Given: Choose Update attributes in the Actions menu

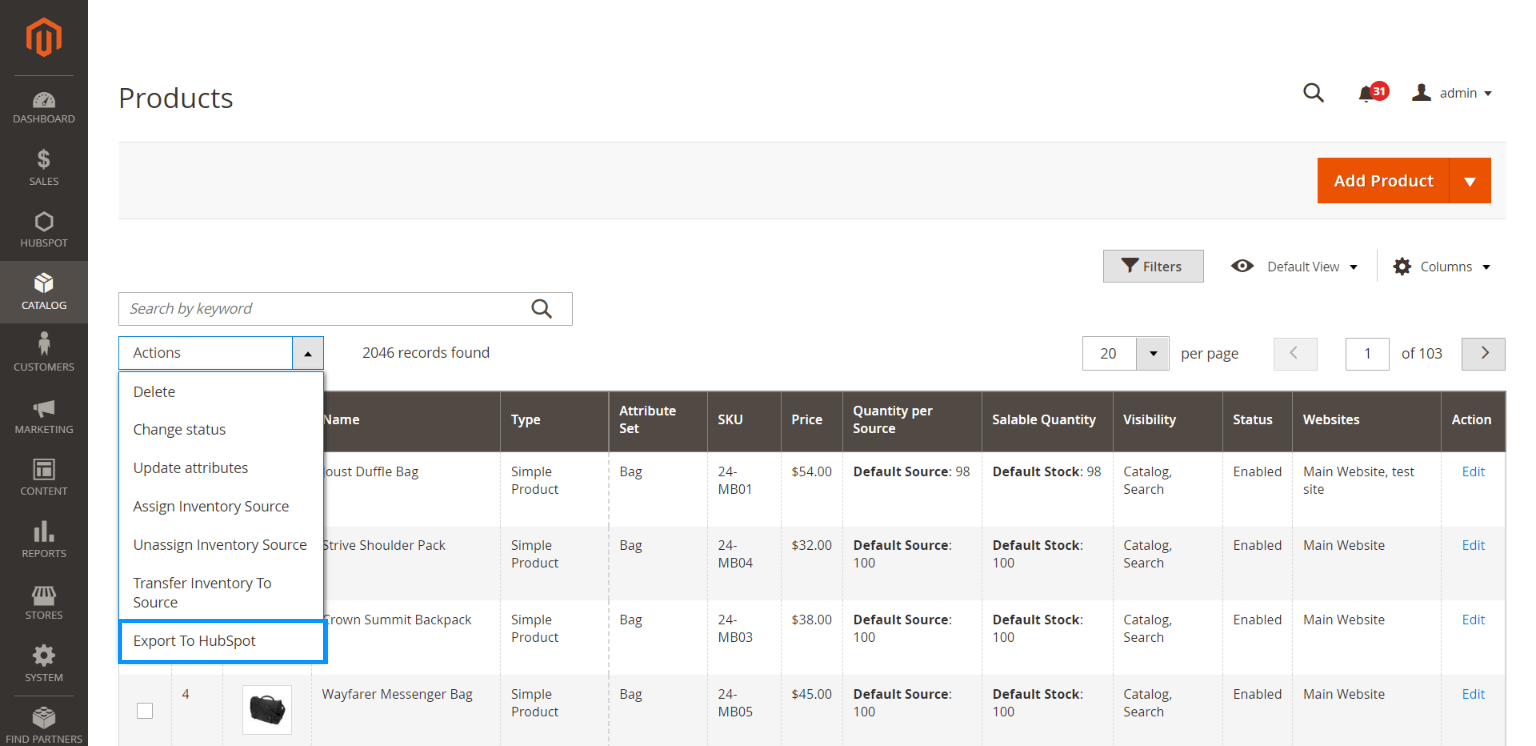Looking at the screenshot, I should [190, 467].
